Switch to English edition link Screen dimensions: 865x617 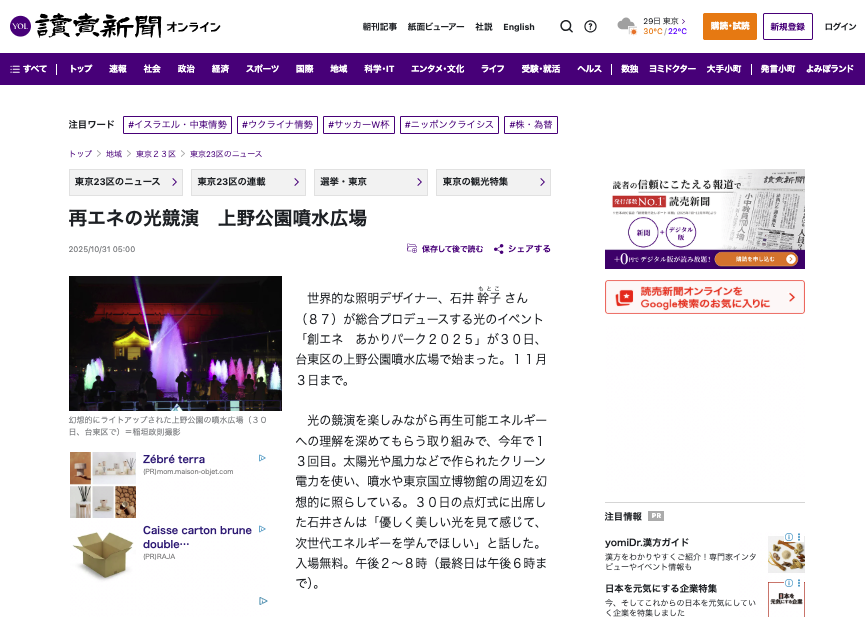click(519, 26)
